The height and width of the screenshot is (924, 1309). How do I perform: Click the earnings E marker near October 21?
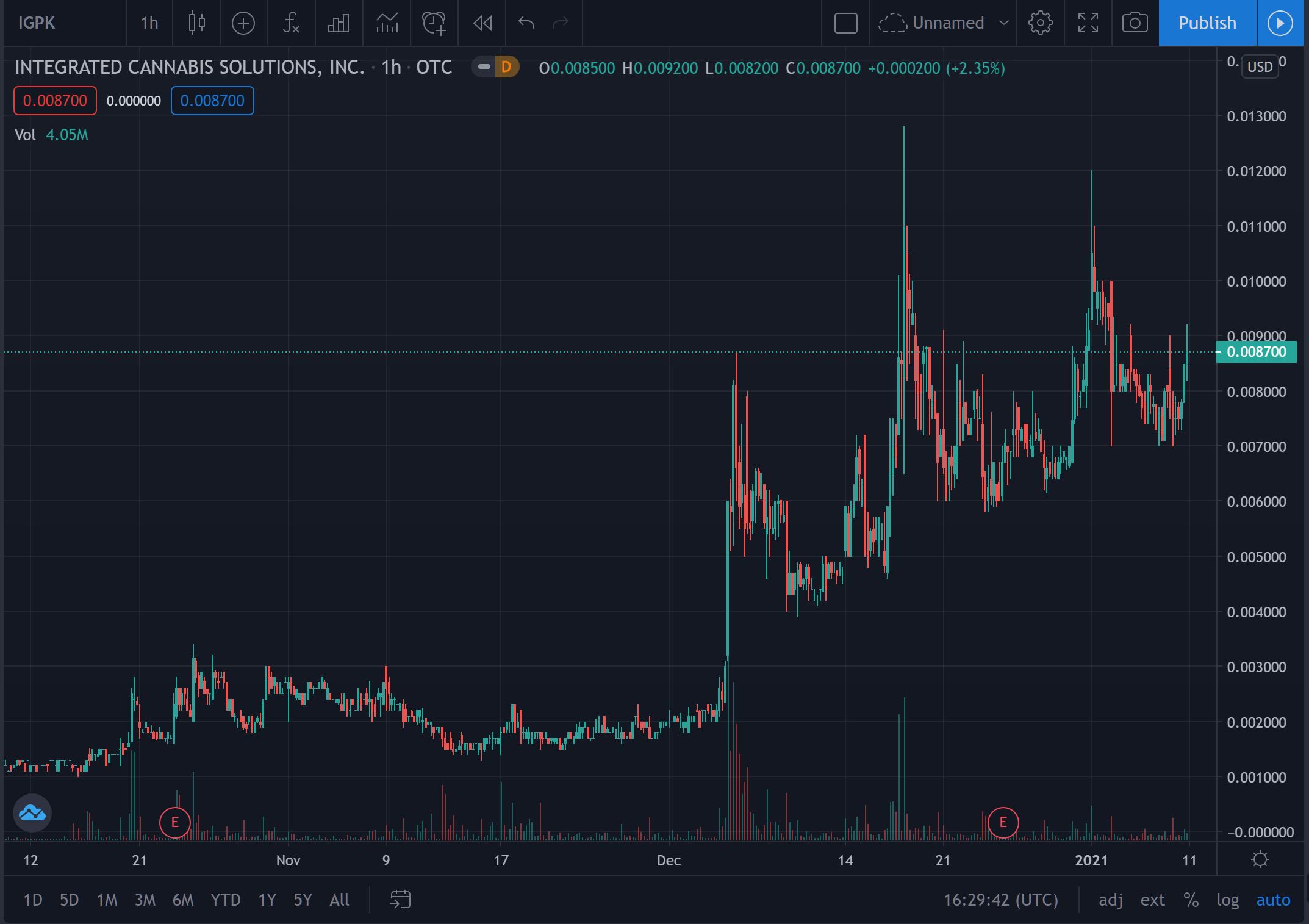[x=175, y=822]
